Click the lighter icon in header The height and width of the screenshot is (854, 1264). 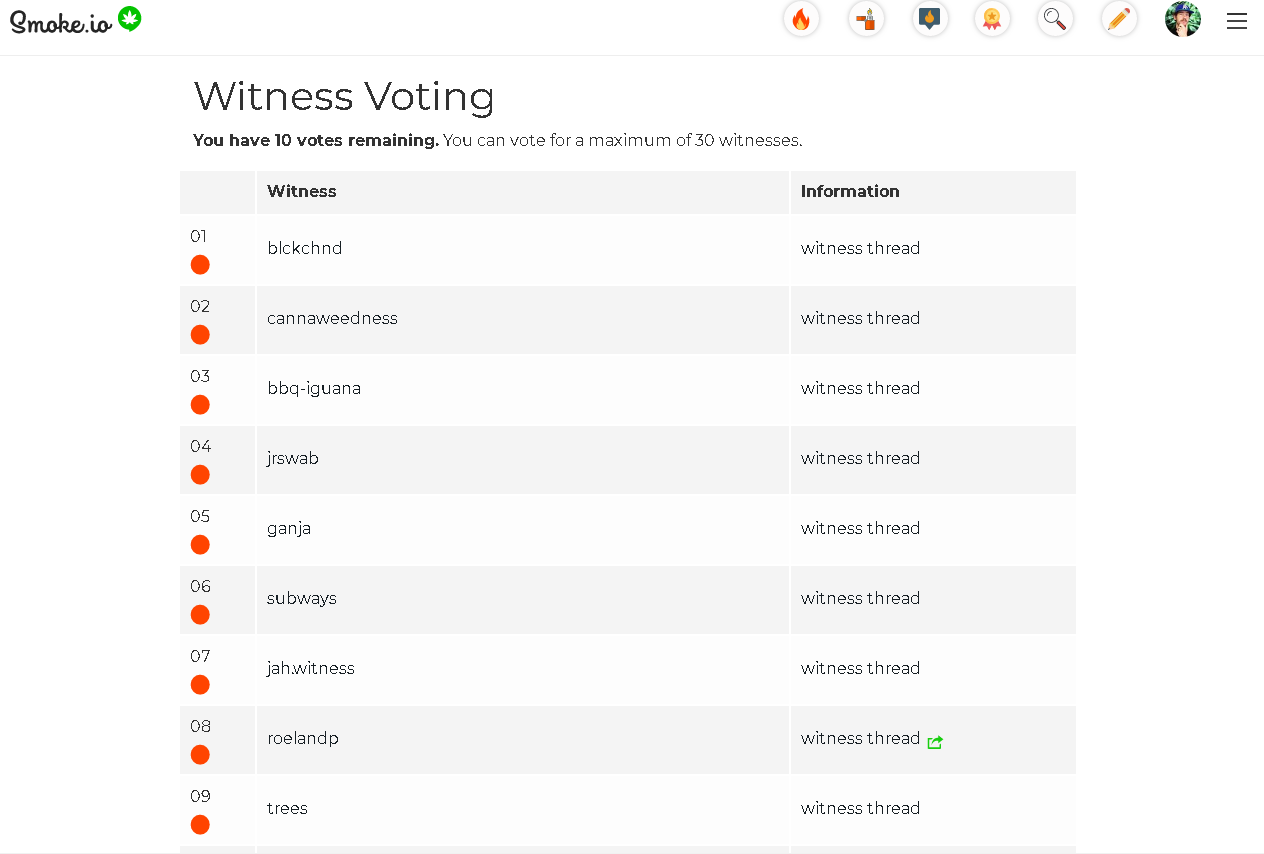pos(866,19)
